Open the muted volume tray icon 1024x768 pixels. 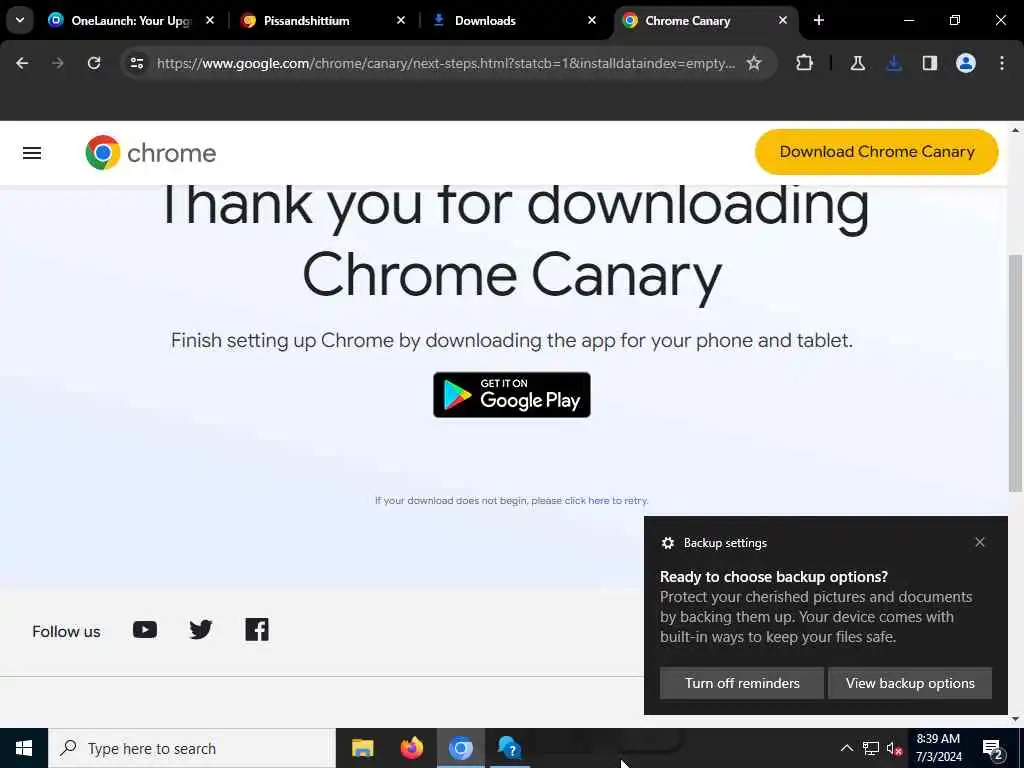pos(894,748)
